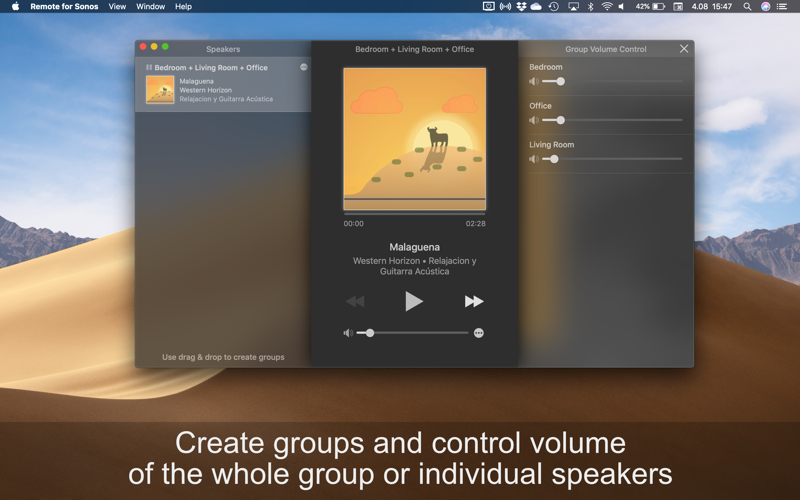800x500 pixels.
Task: Open the View menu
Action: pos(117,7)
